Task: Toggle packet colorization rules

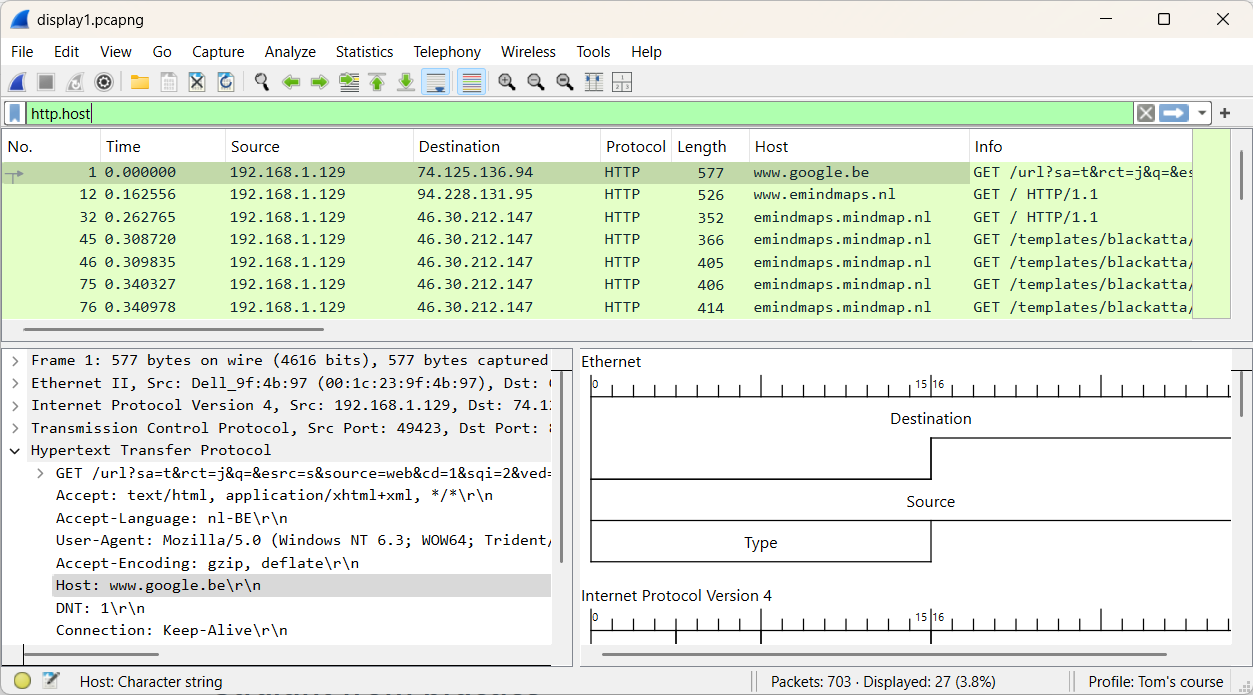Action: (x=472, y=82)
